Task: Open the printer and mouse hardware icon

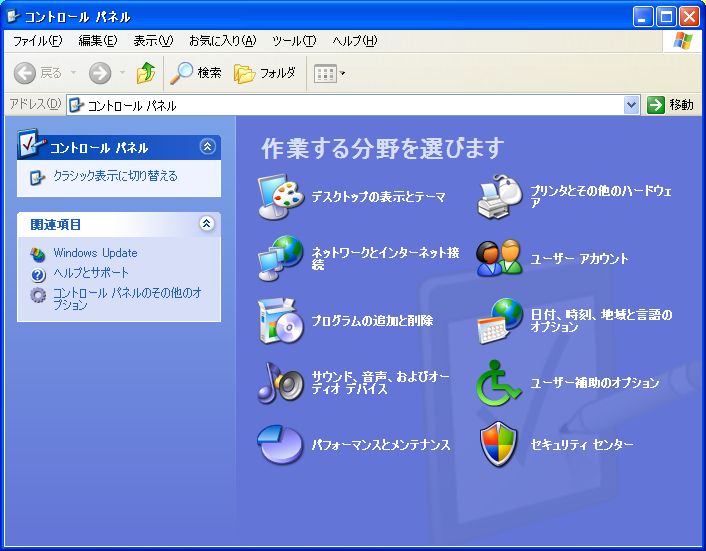Action: 499,197
